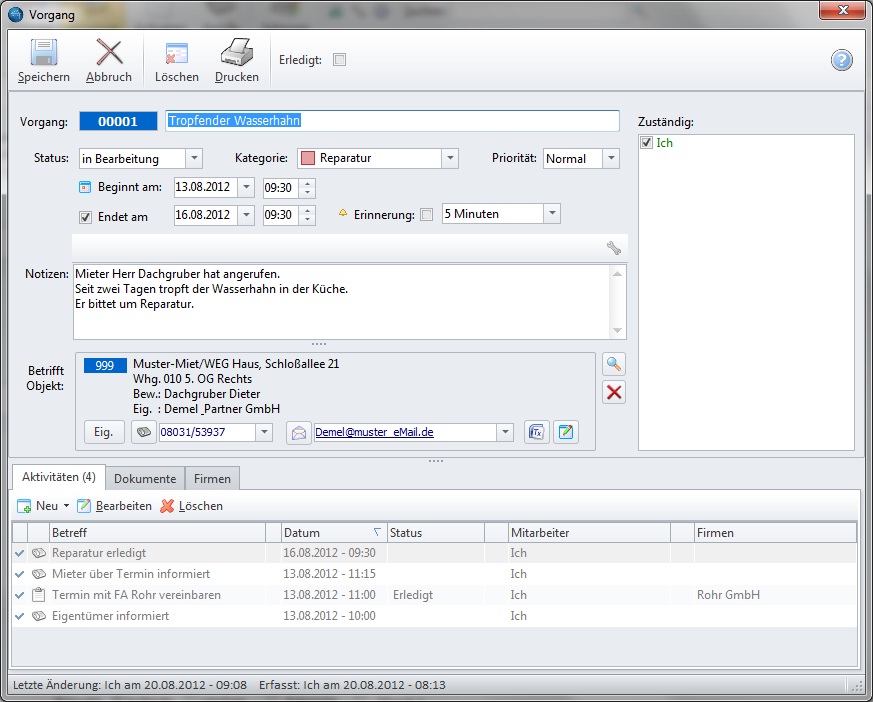Click the Beginnt am time stepper

tap(307, 187)
